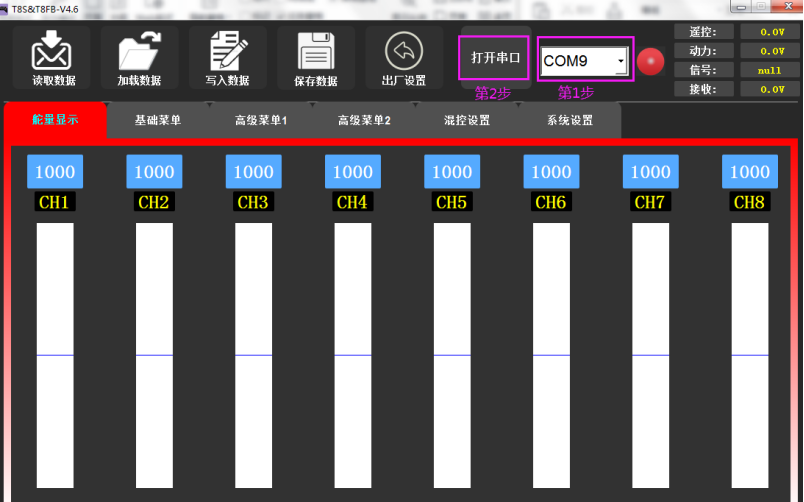804x502 pixels.
Task: Click the red connection status indicator
Action: [651, 61]
